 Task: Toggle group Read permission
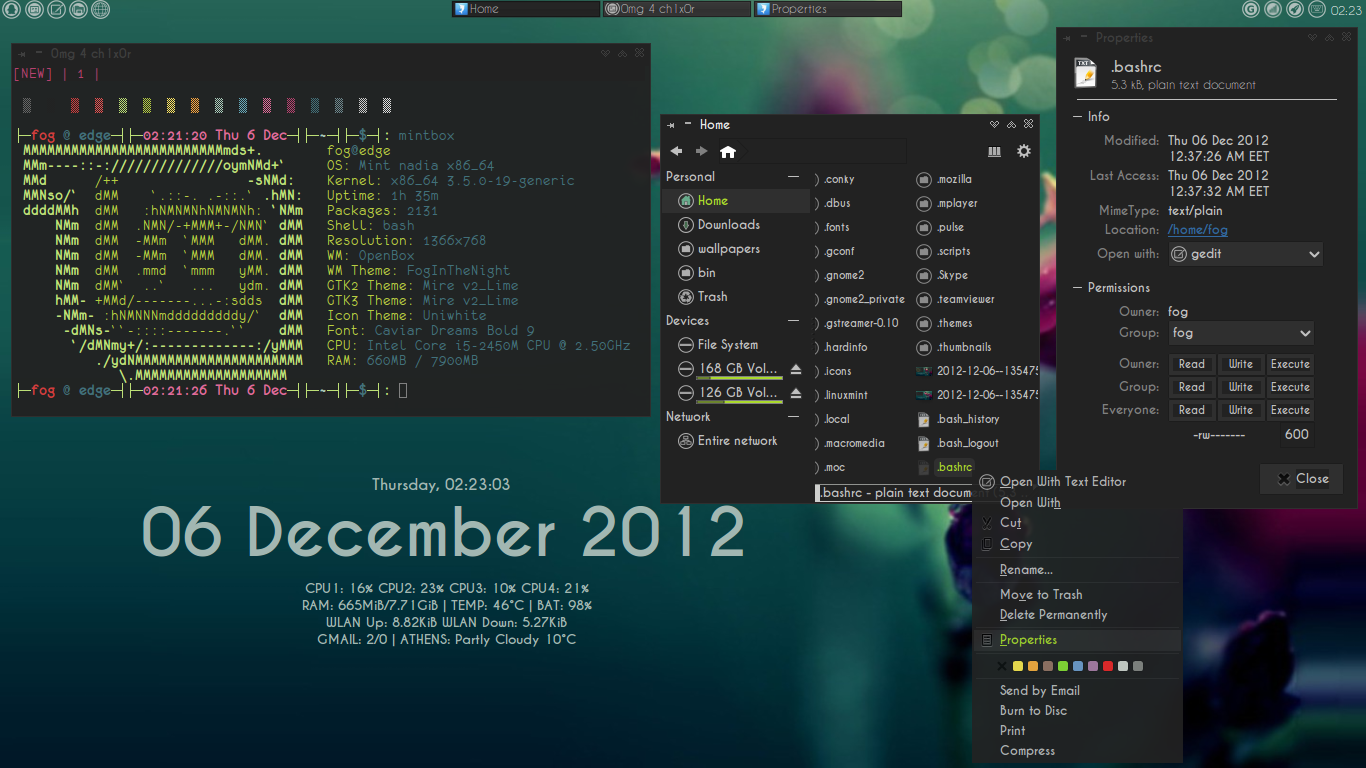1191,387
